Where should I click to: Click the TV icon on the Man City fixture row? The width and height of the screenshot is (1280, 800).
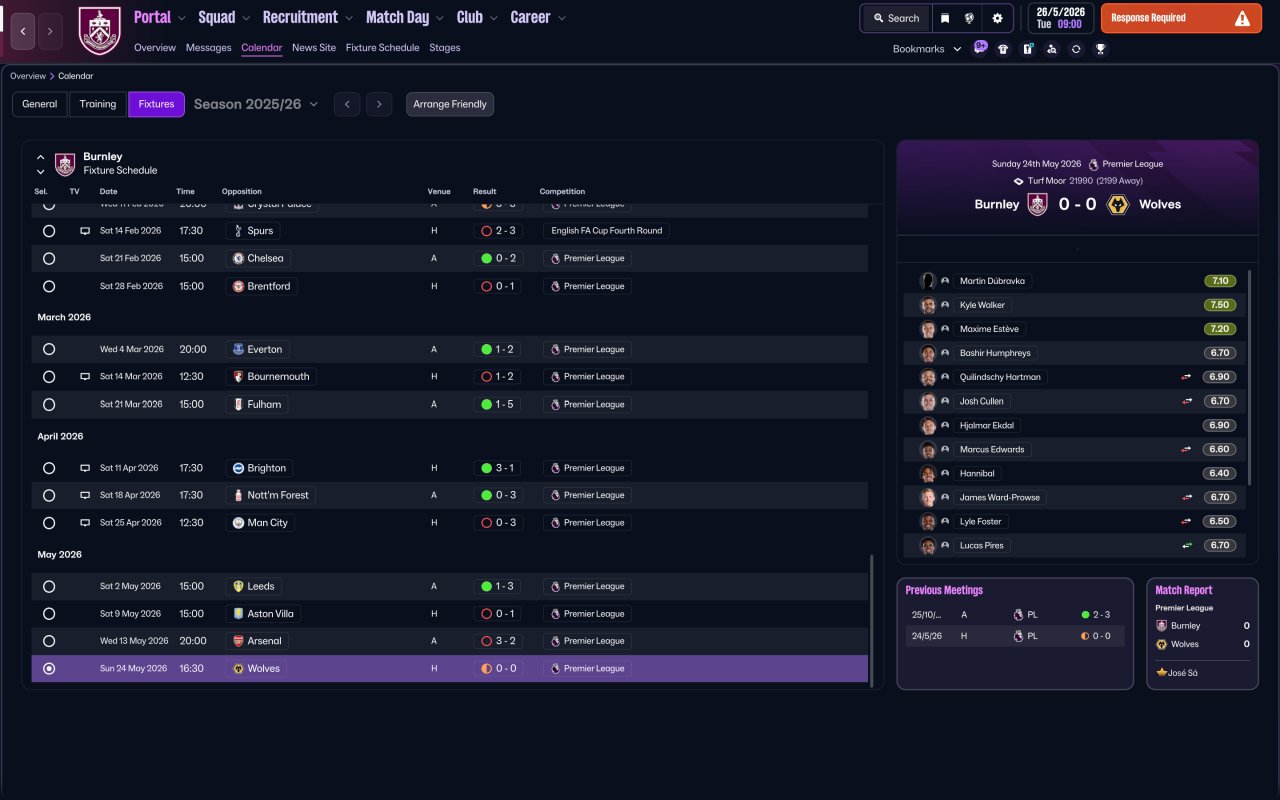click(x=85, y=523)
